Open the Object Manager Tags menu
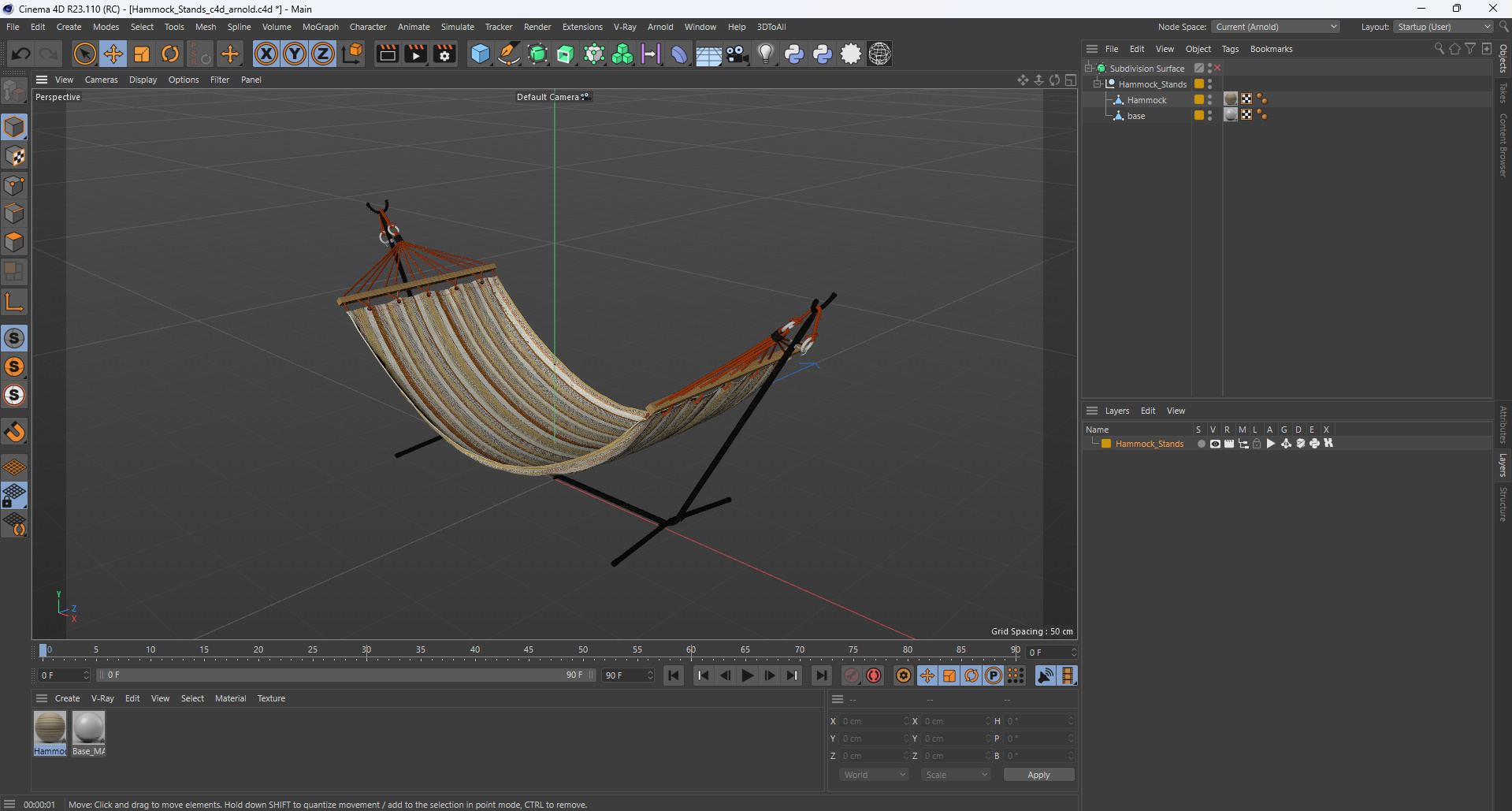1512x811 pixels. pyautogui.click(x=1230, y=49)
